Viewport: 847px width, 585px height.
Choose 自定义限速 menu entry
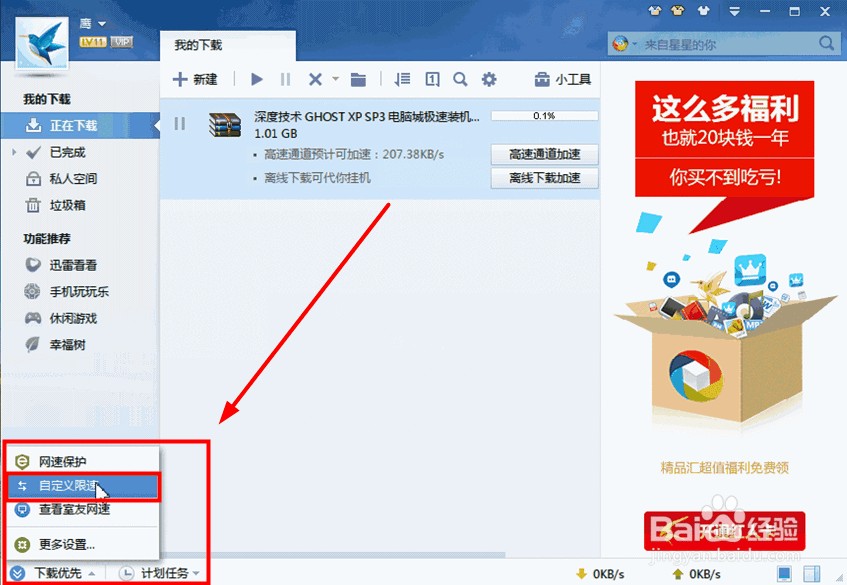(83, 486)
